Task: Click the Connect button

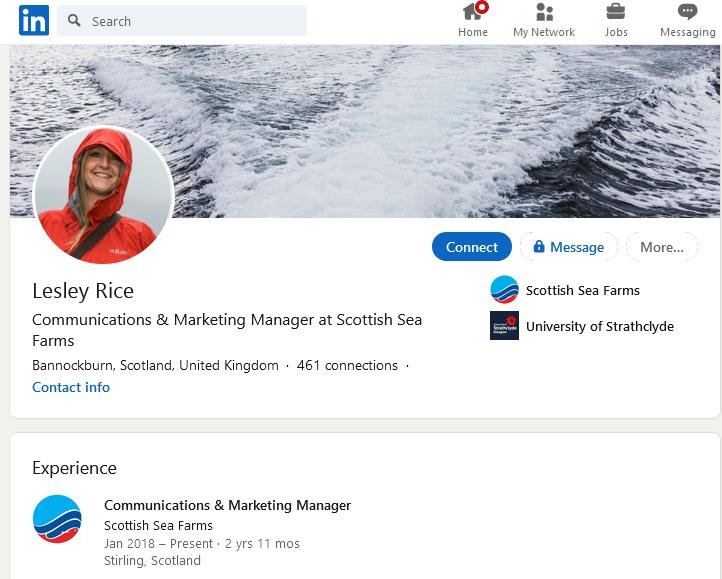Action: click(472, 247)
